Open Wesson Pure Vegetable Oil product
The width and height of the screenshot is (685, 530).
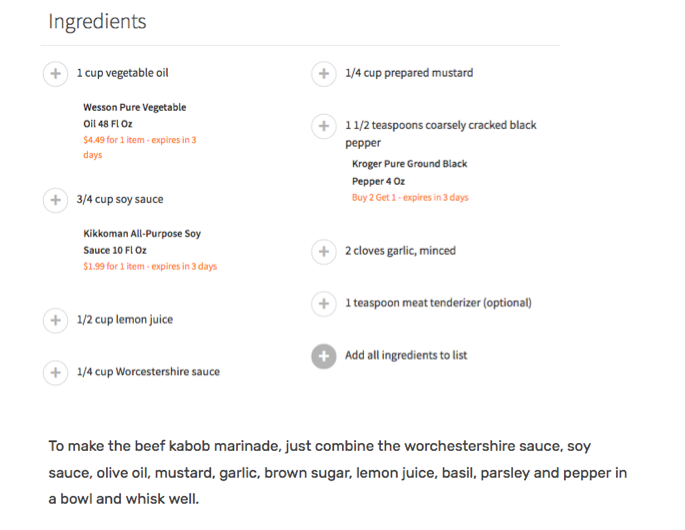coord(134,115)
